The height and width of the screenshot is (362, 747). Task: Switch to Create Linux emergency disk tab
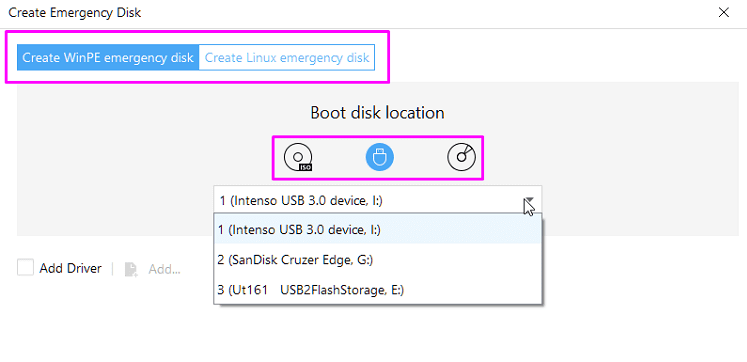pos(287,58)
